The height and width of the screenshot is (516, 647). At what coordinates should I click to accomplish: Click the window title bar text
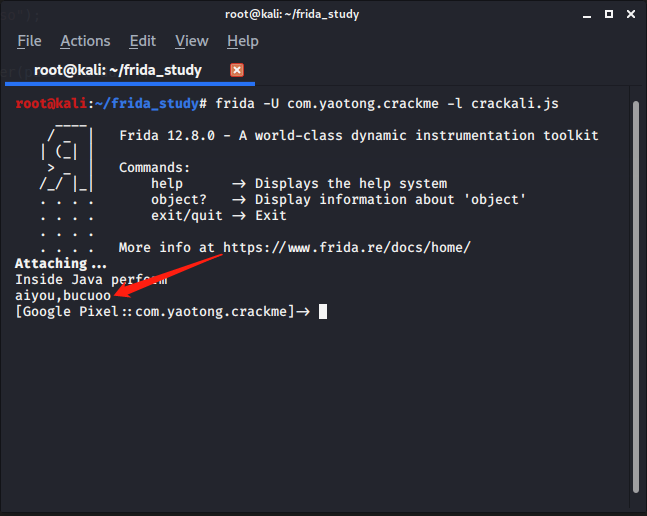tap(292, 14)
